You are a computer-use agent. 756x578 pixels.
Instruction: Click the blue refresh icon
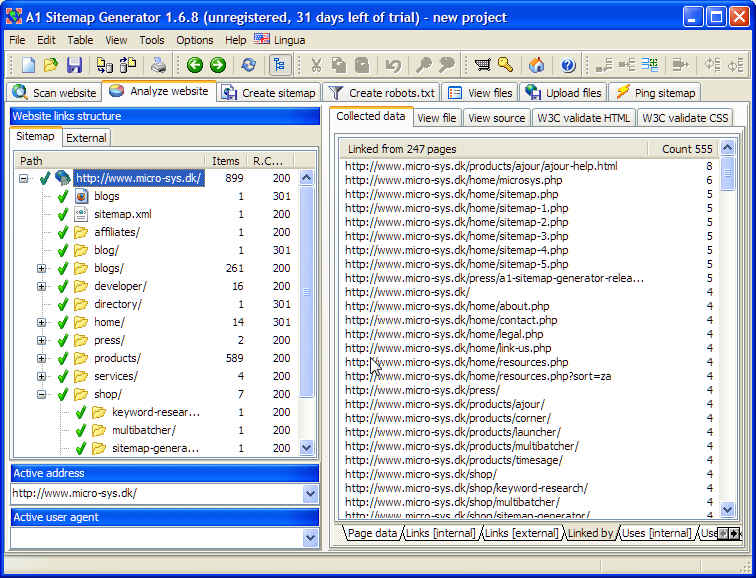click(249, 65)
